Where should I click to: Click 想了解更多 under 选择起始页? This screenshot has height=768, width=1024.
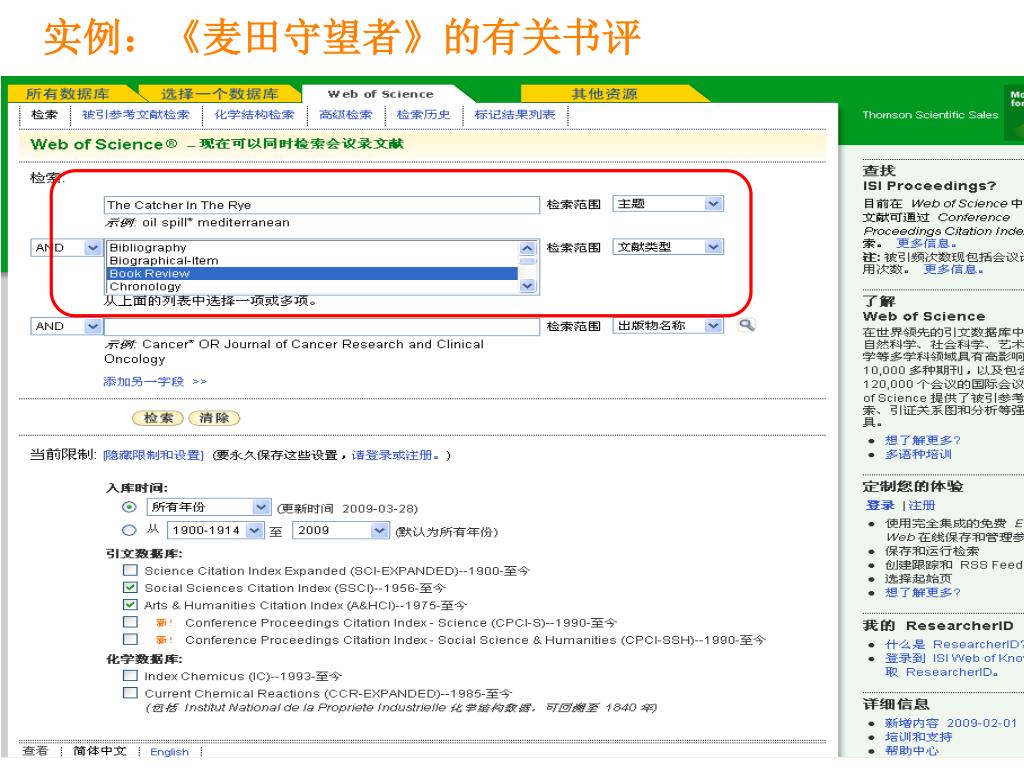pos(922,592)
